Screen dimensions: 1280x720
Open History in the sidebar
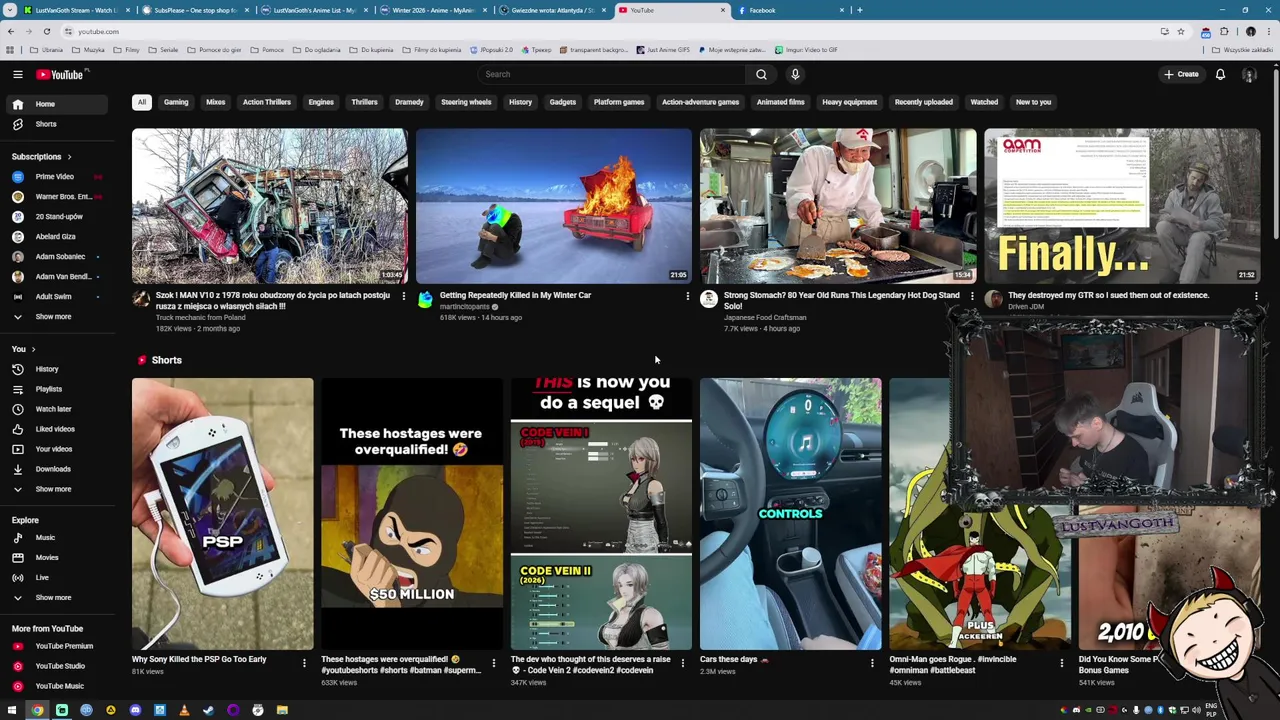(x=57, y=369)
